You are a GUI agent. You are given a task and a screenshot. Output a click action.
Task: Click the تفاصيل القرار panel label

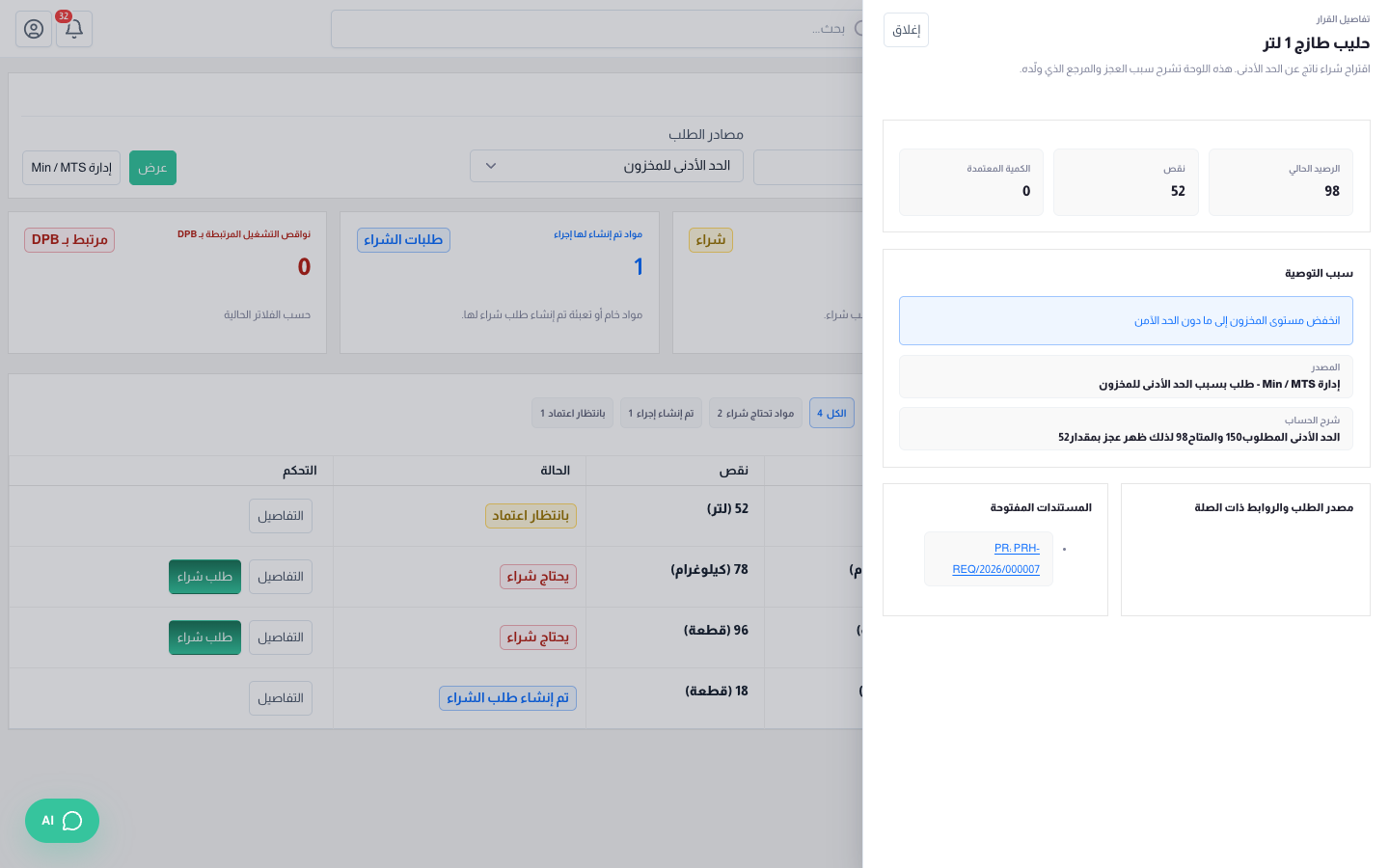(x=1343, y=19)
